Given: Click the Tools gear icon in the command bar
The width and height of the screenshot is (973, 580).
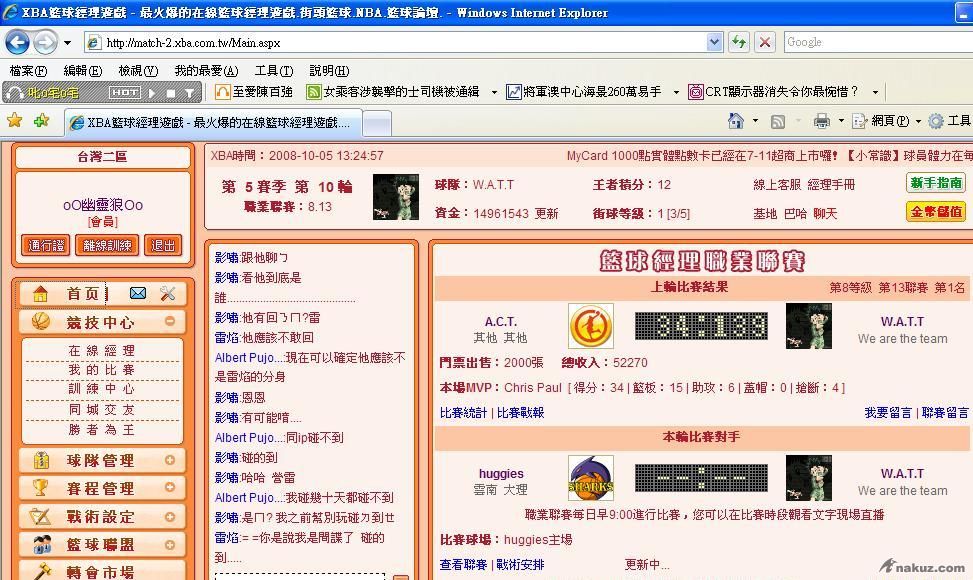Looking at the screenshot, I should coord(936,122).
